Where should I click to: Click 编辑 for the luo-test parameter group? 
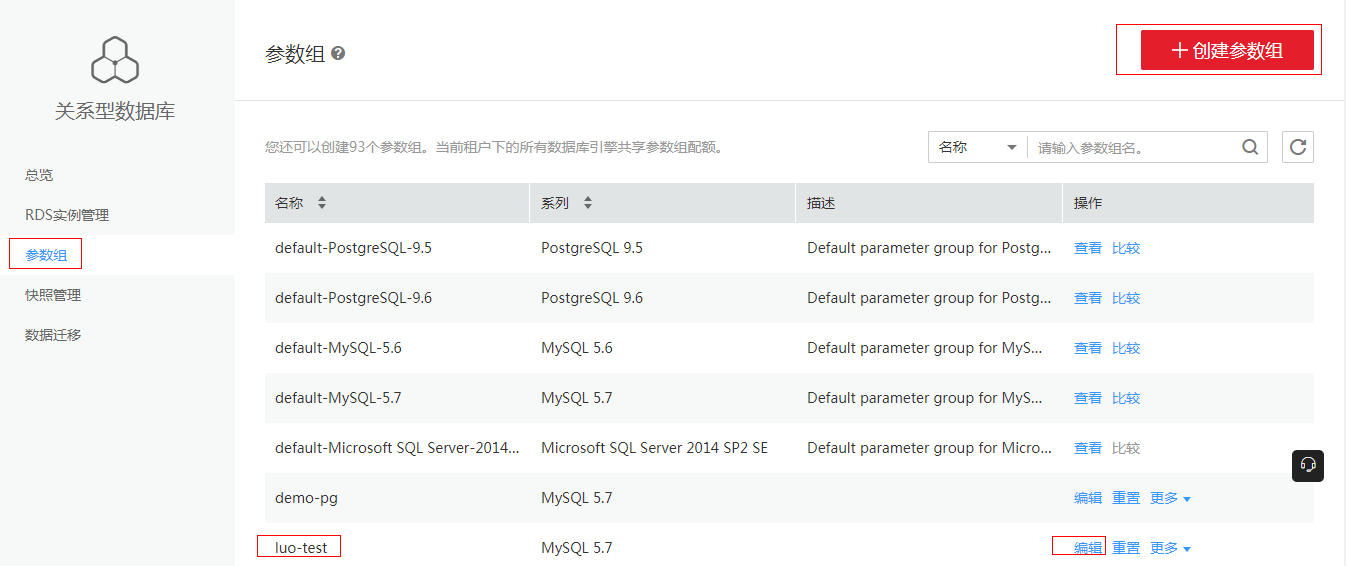tap(1088, 548)
